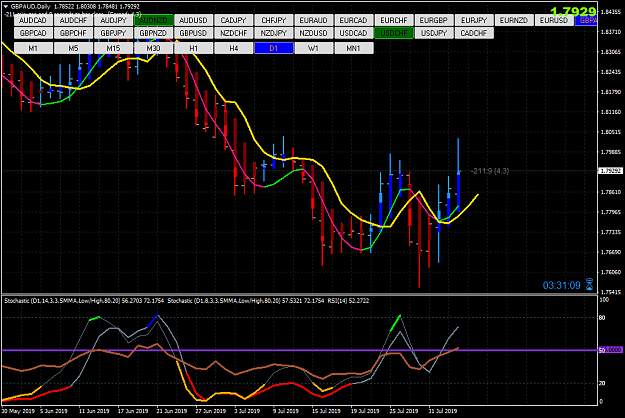The height and width of the screenshot is (418, 625).
Task: Load the GBPCHF symbol
Action: click(x=73, y=33)
